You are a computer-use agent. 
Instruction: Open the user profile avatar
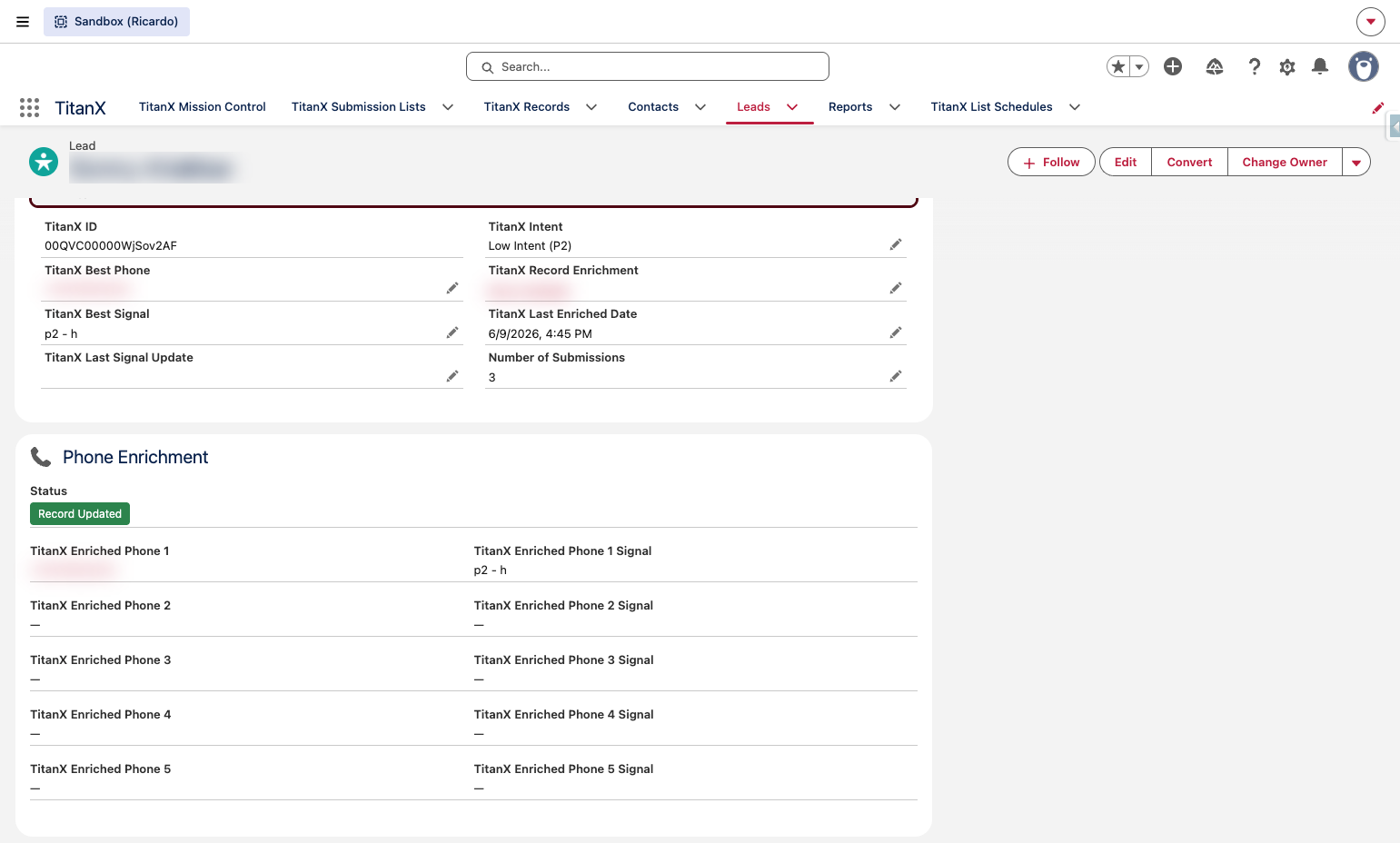[1364, 66]
